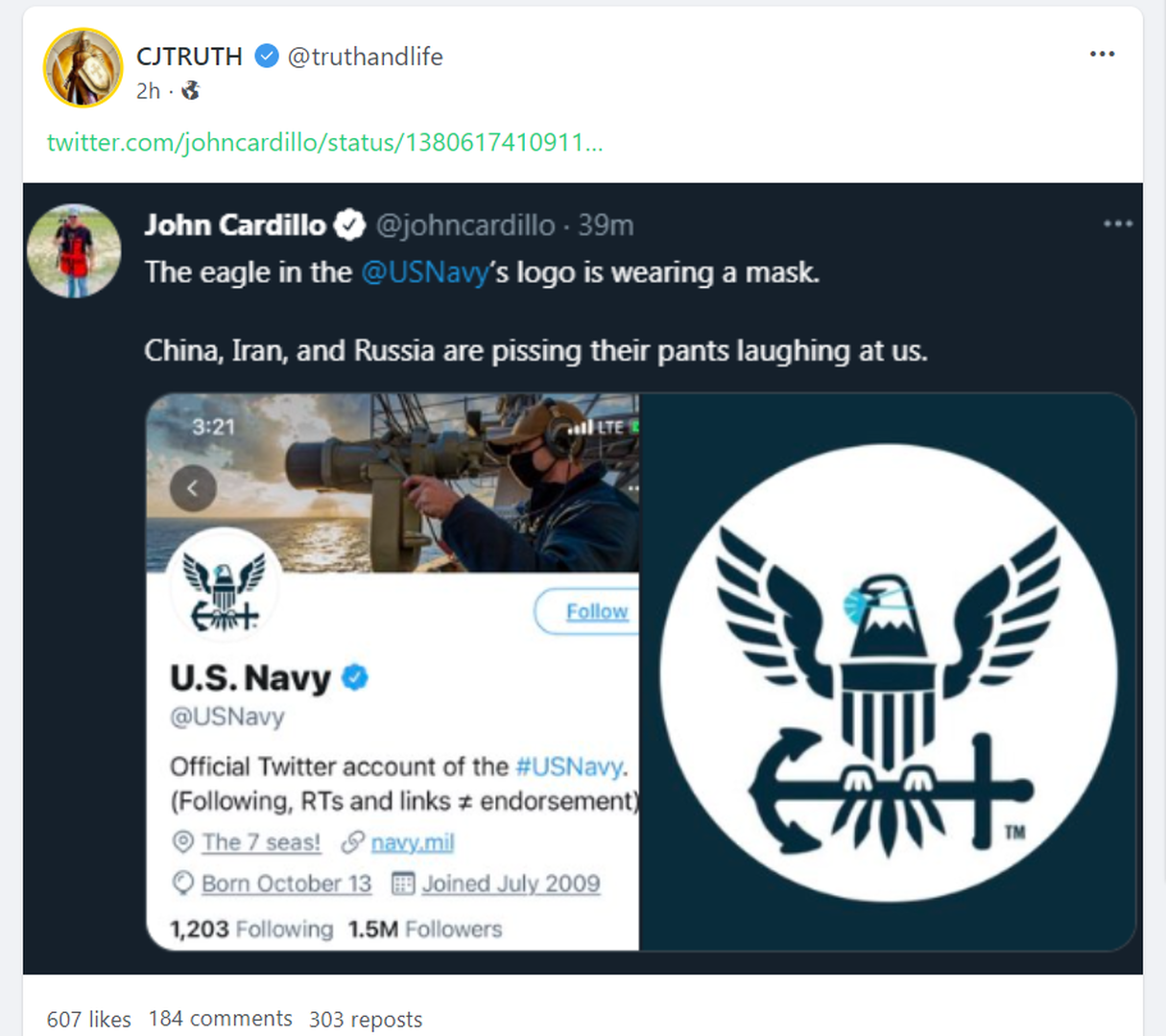The image size is (1166, 1036).
Task: Tap the back arrow on Navy profile
Action: tap(193, 488)
